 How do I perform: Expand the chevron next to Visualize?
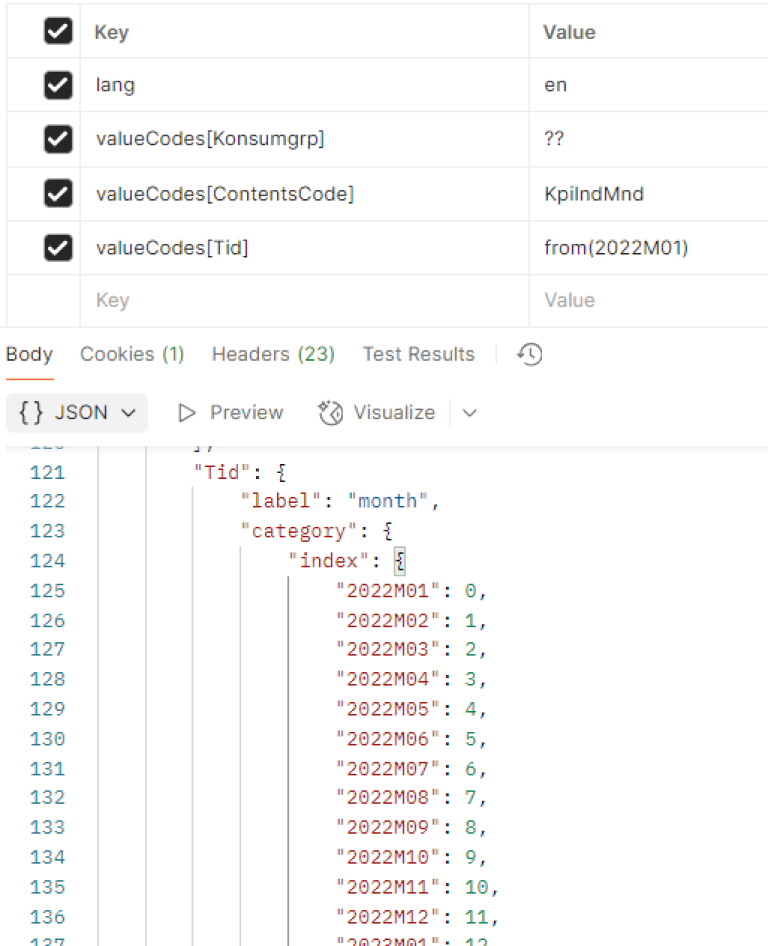click(469, 413)
